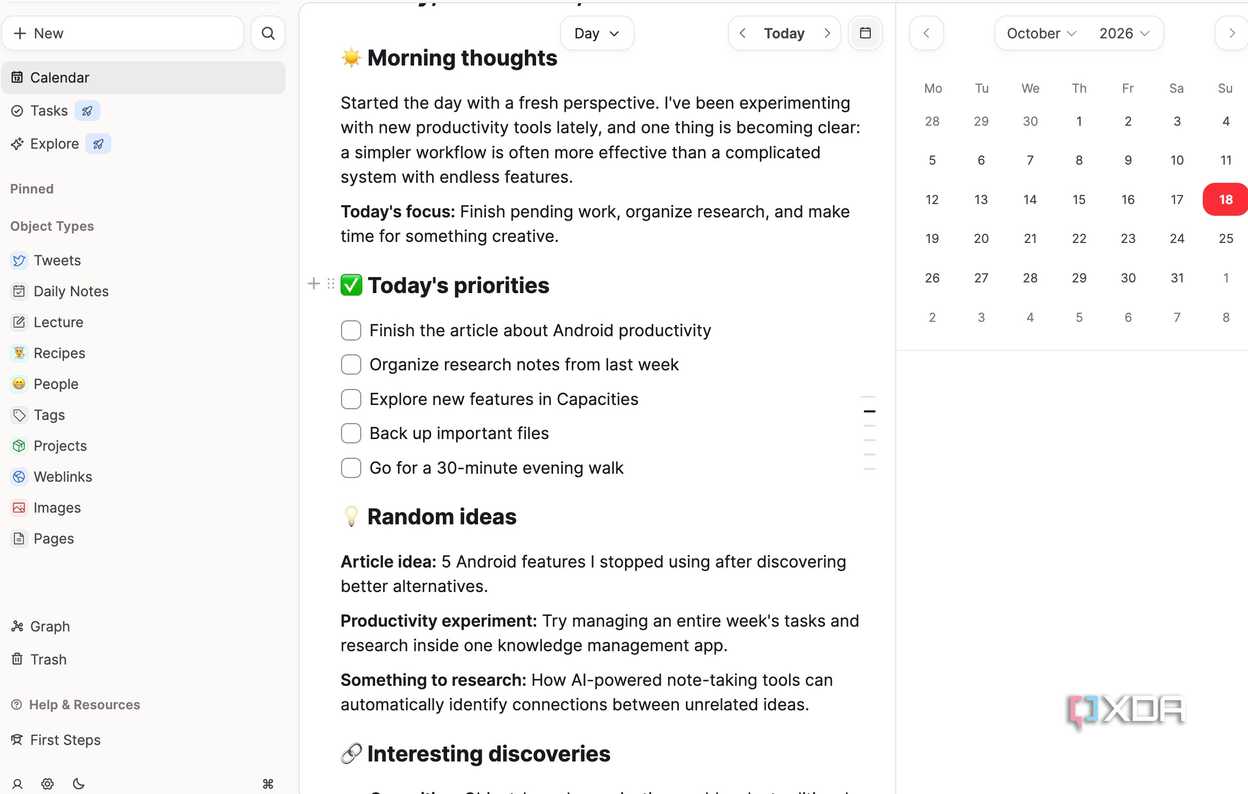Open the October month dropdown
Viewport: 1248px width, 794px height.
[1041, 33]
